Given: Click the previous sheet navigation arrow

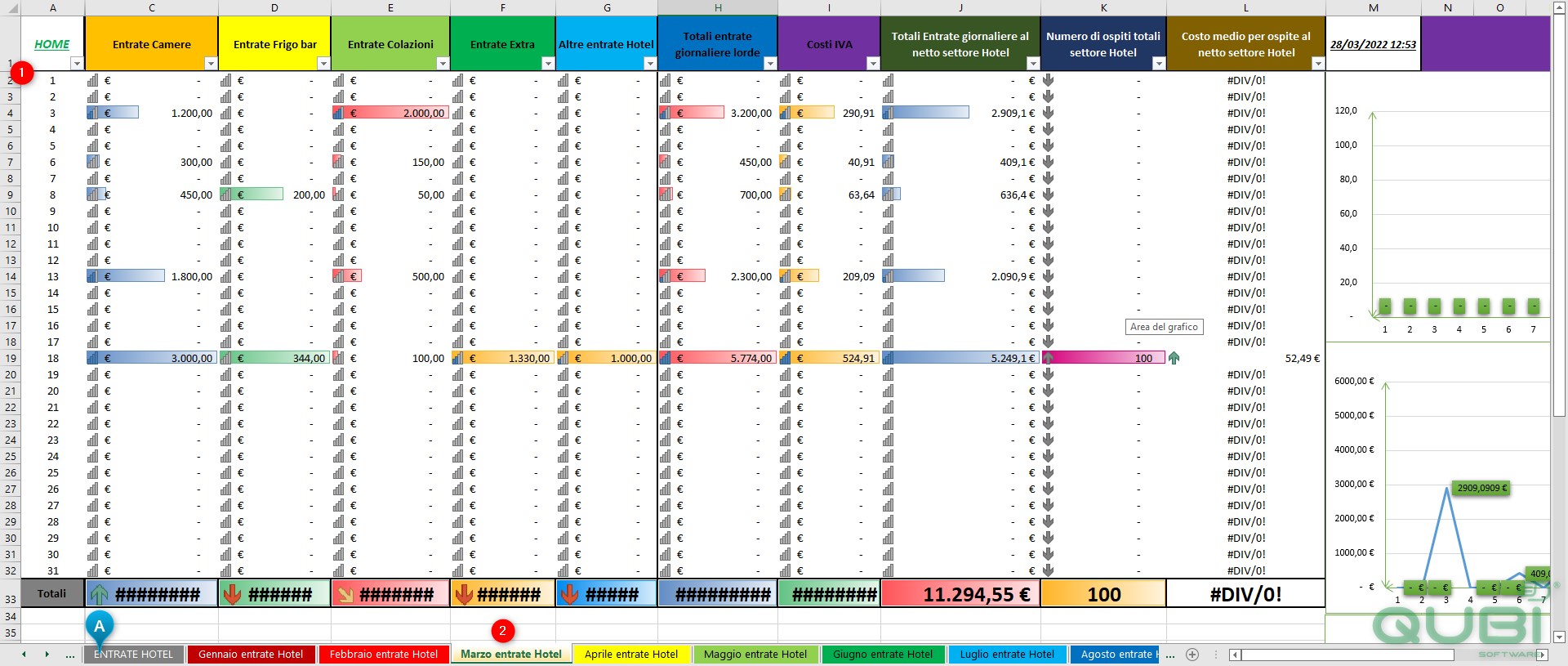Looking at the screenshot, I should [x=24, y=655].
